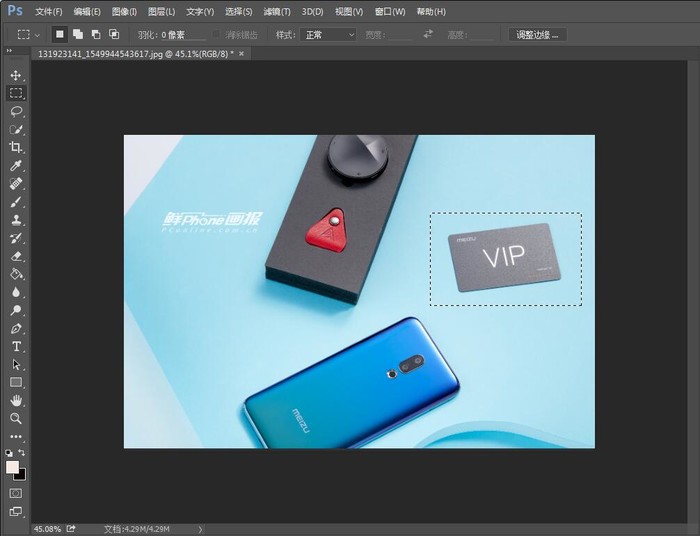Swap width and height values
This screenshot has height=536, width=700.
coord(428,34)
